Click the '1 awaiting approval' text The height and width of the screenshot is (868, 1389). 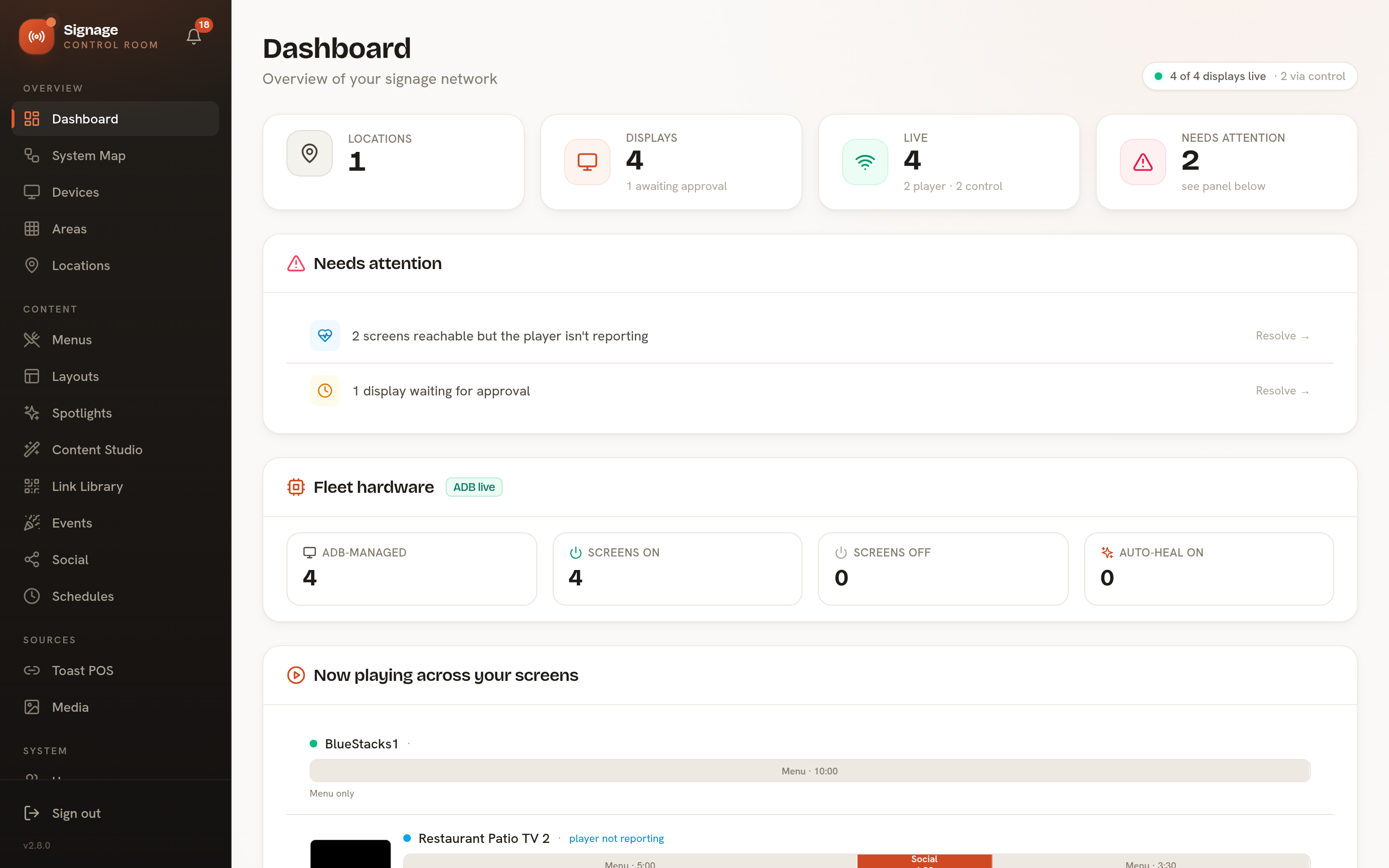click(676, 186)
